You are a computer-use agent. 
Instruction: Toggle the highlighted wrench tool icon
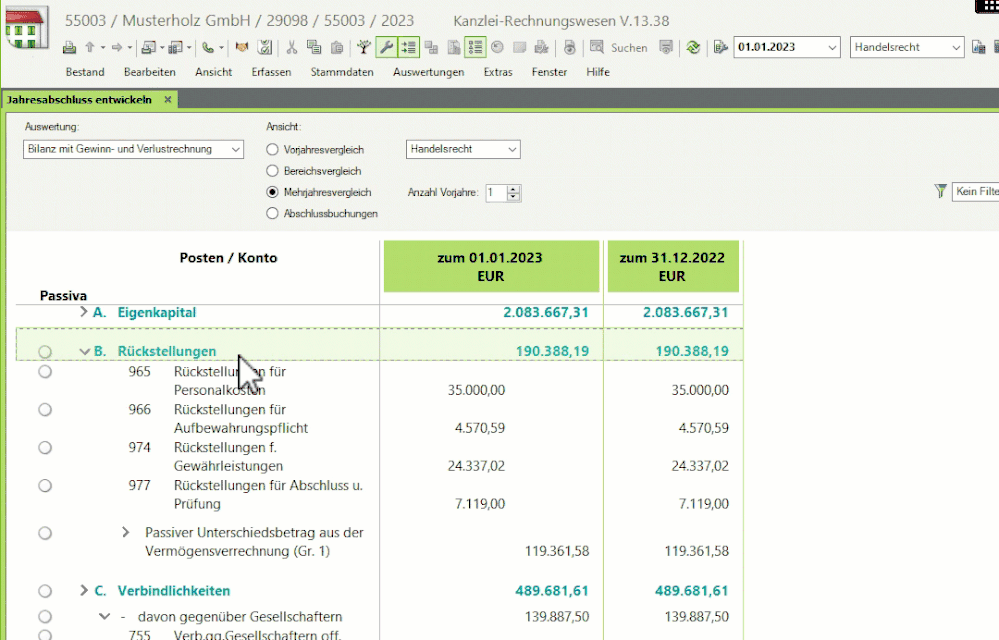[x=386, y=47]
